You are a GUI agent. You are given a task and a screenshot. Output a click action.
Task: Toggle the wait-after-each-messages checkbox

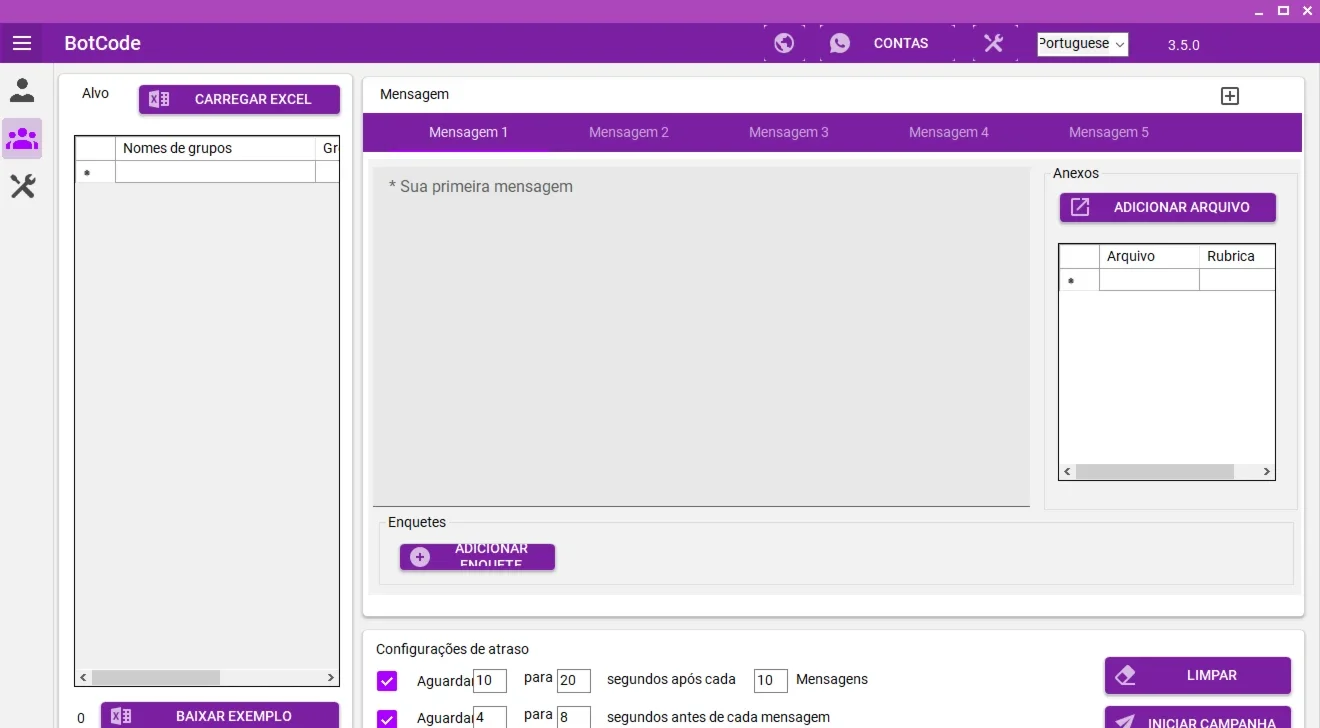(387, 681)
